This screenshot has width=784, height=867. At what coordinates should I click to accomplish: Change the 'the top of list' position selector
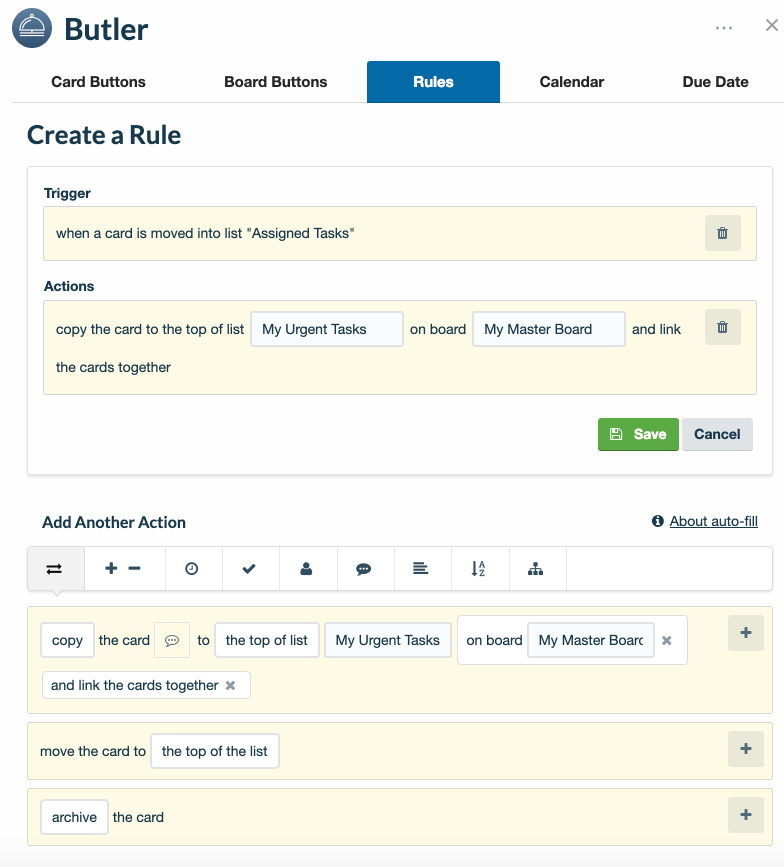[x=266, y=640]
